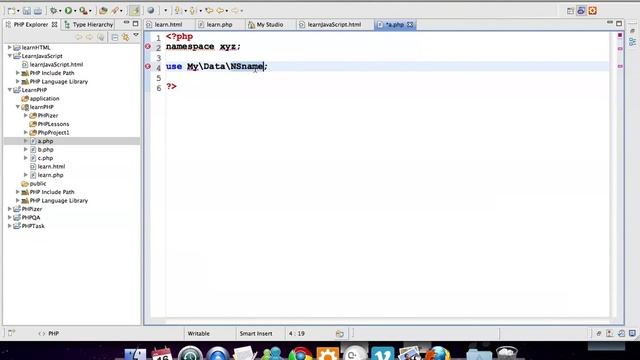The image size is (640, 360).
Task: Click the Last Edit Location arrow icon
Action: (209, 11)
